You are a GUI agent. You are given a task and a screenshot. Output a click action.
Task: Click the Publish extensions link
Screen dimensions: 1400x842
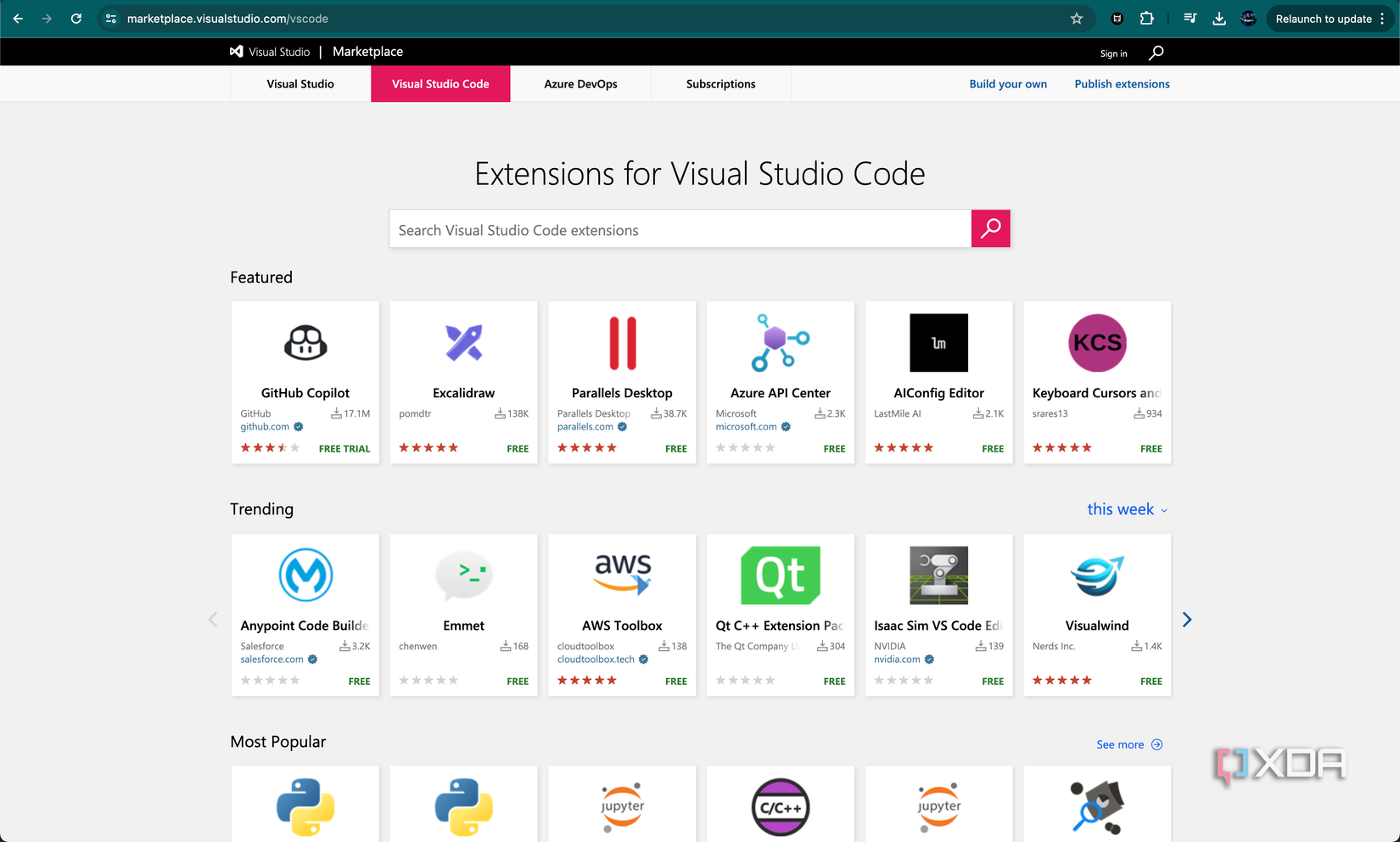coord(1122,83)
